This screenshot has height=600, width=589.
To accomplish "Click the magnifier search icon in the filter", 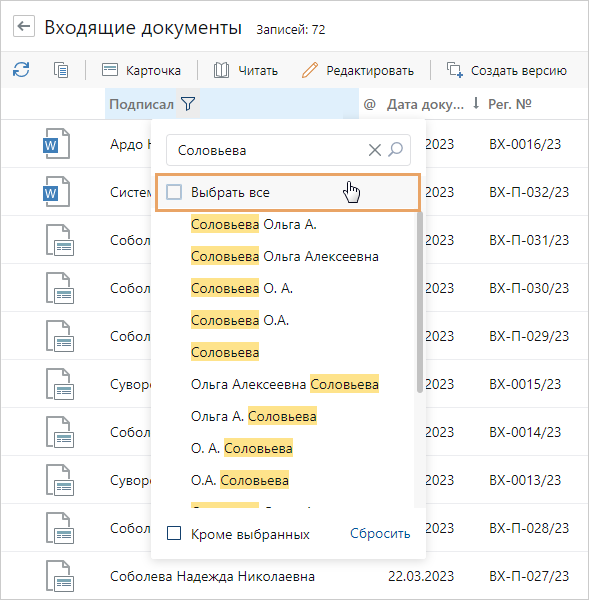I will click(x=396, y=150).
